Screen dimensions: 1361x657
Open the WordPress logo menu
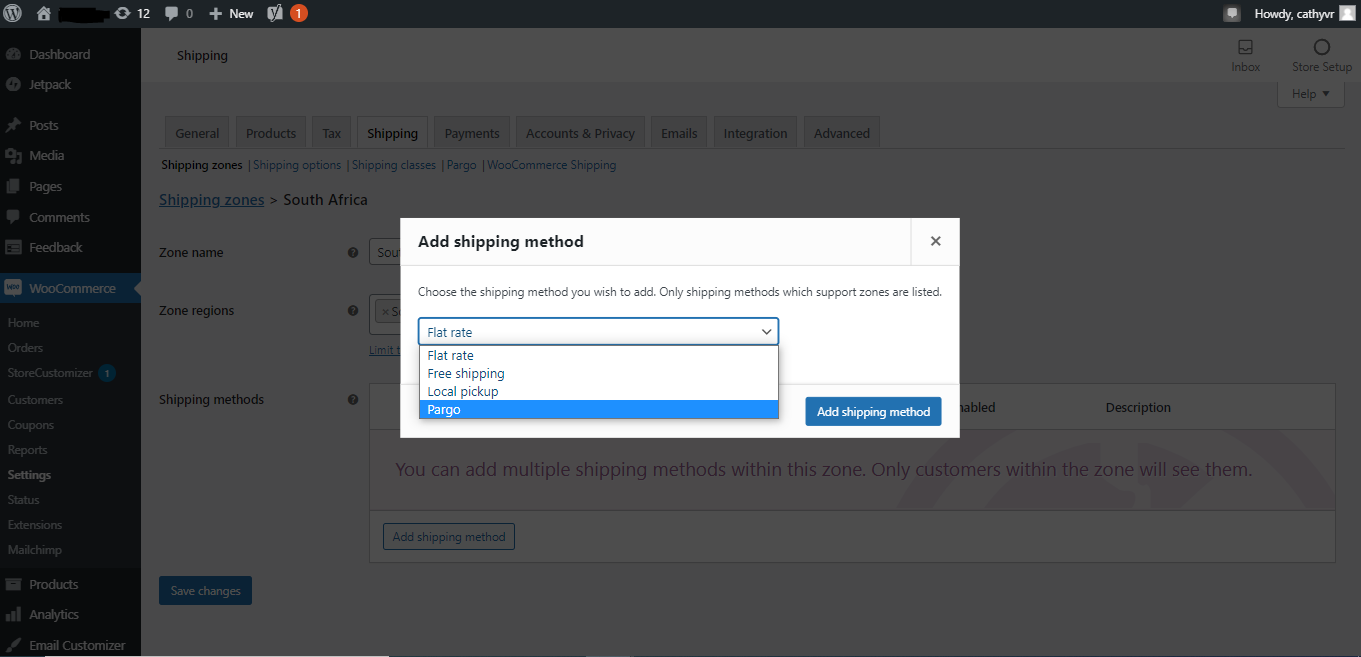point(11,13)
